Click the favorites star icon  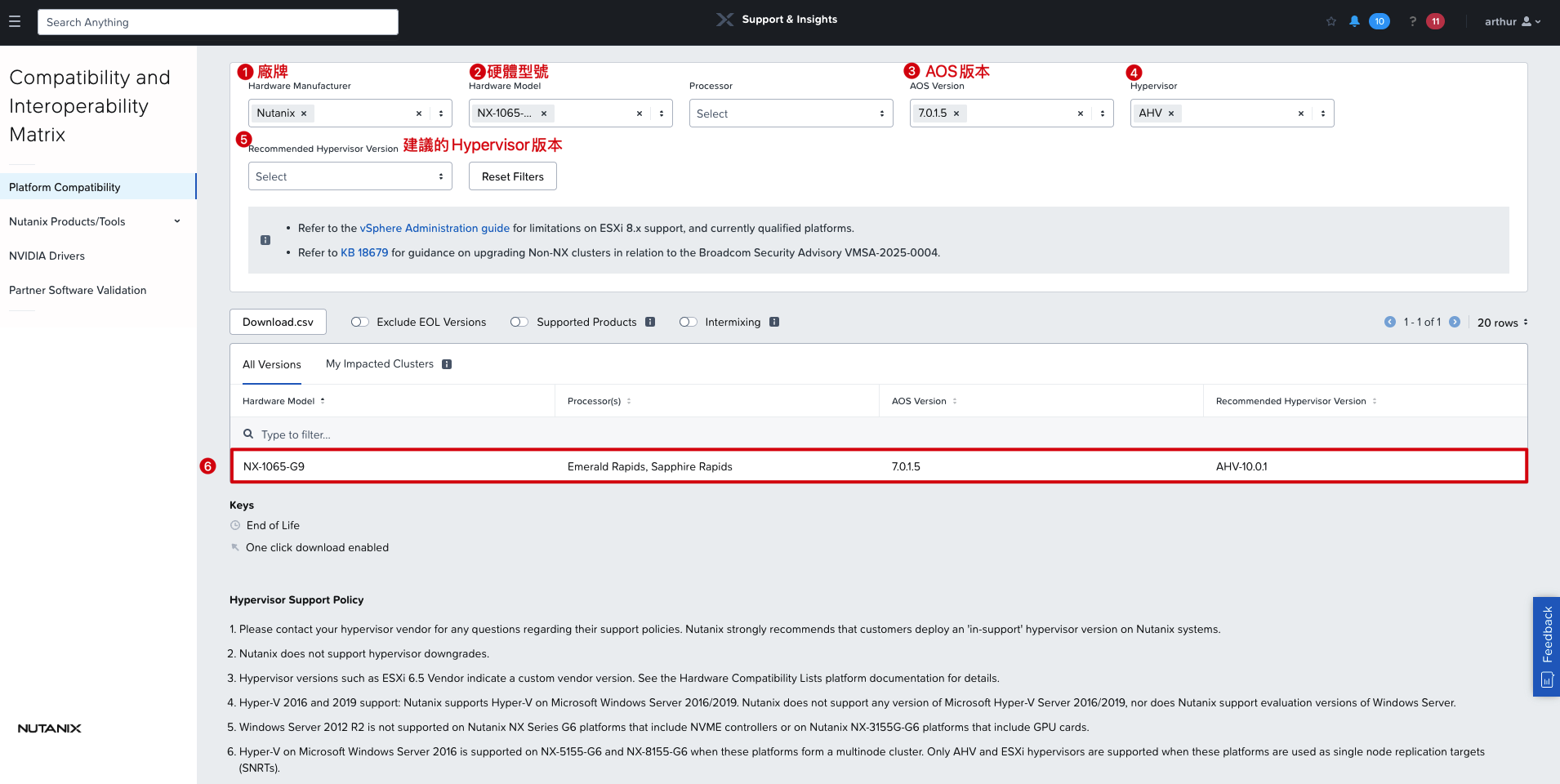(x=1331, y=21)
